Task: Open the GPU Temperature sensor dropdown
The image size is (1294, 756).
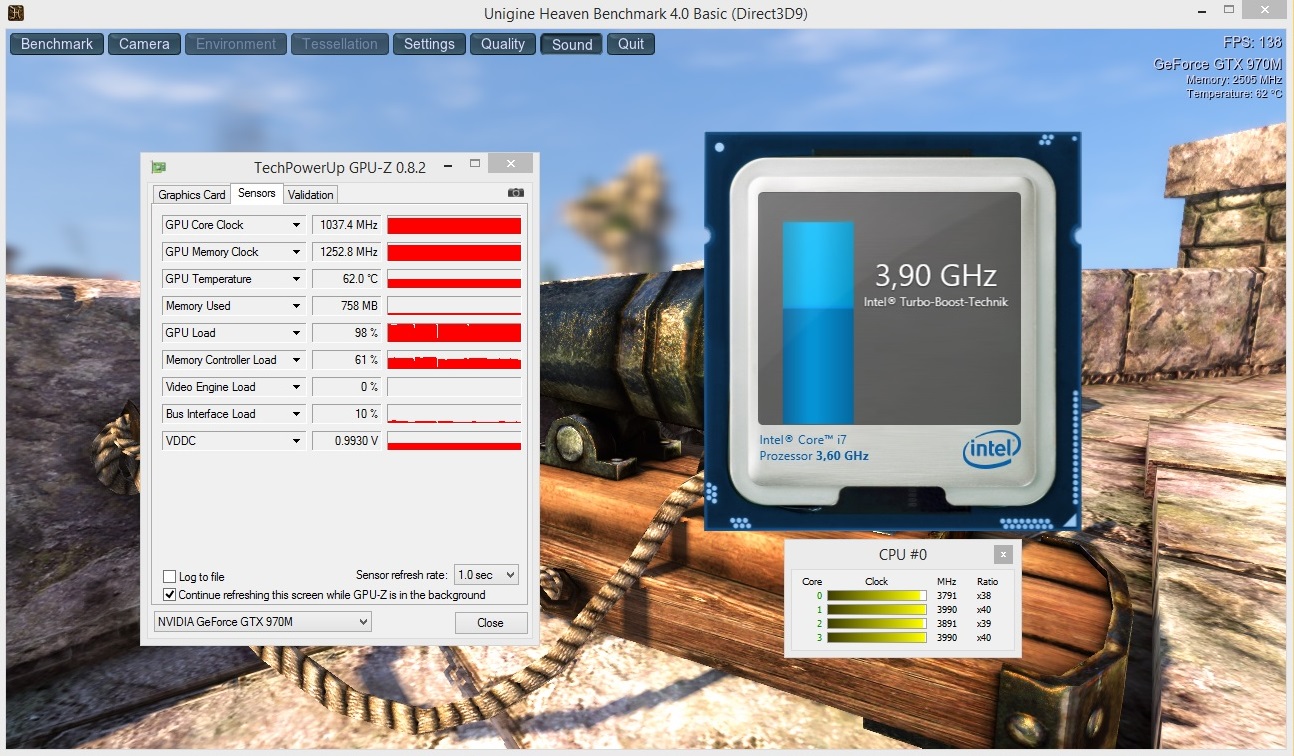Action: coord(296,279)
